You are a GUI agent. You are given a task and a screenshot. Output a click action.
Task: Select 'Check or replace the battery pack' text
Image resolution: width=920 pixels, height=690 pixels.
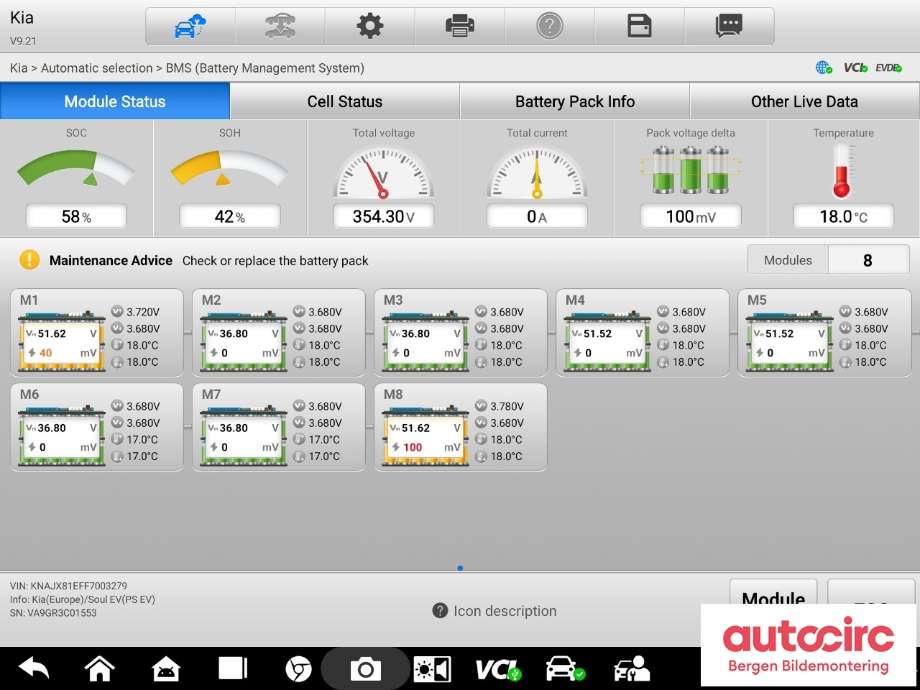tap(275, 261)
